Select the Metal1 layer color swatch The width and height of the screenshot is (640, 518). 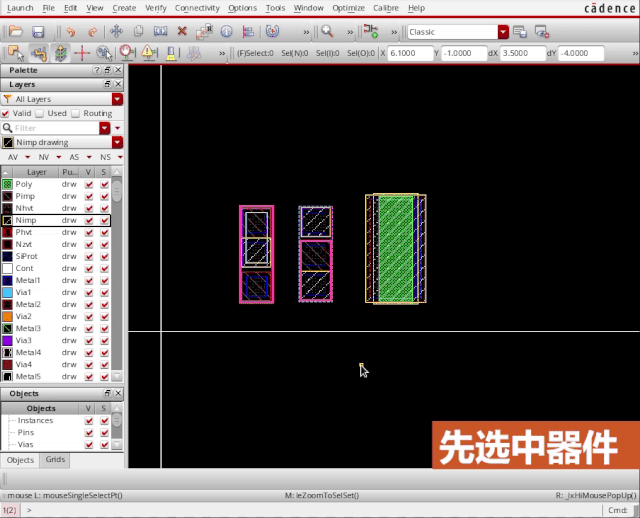point(7,280)
